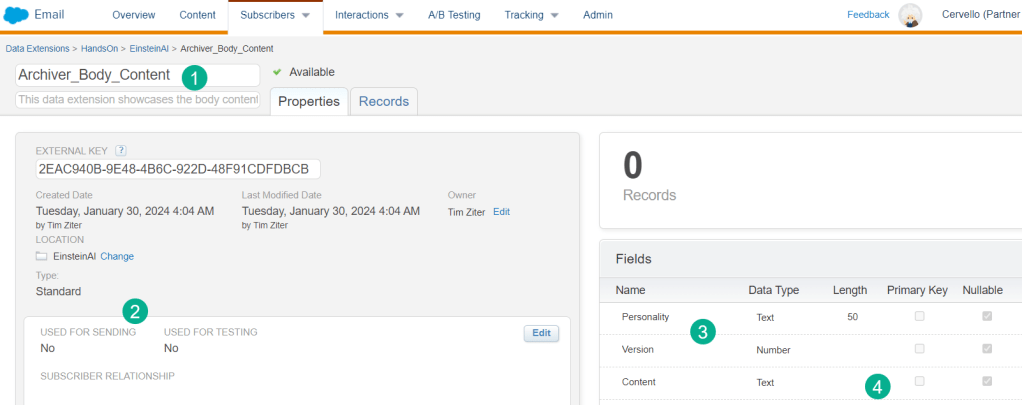Toggle Nullable checkbox for Version field

click(x=988, y=349)
